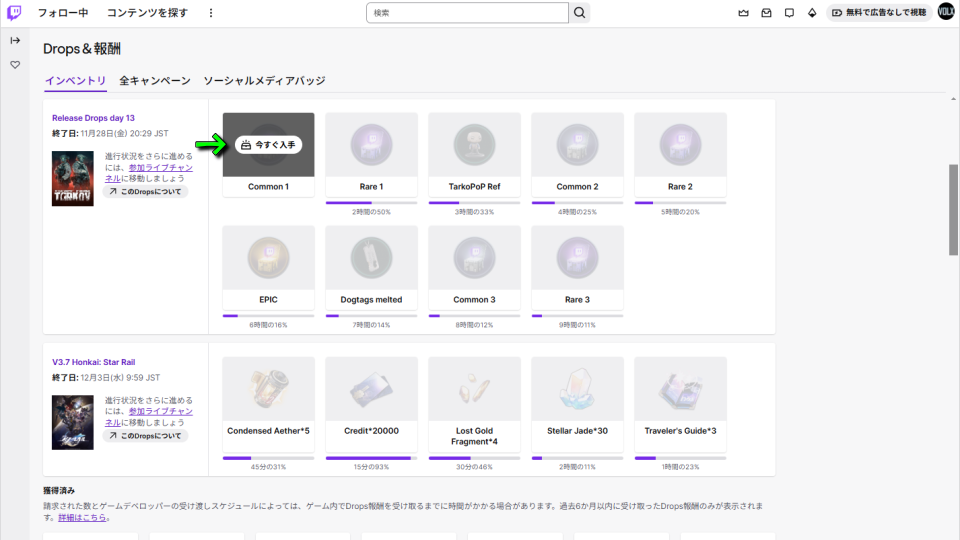
Task: Select the Rare 2 drop icon
Action: tap(680, 145)
